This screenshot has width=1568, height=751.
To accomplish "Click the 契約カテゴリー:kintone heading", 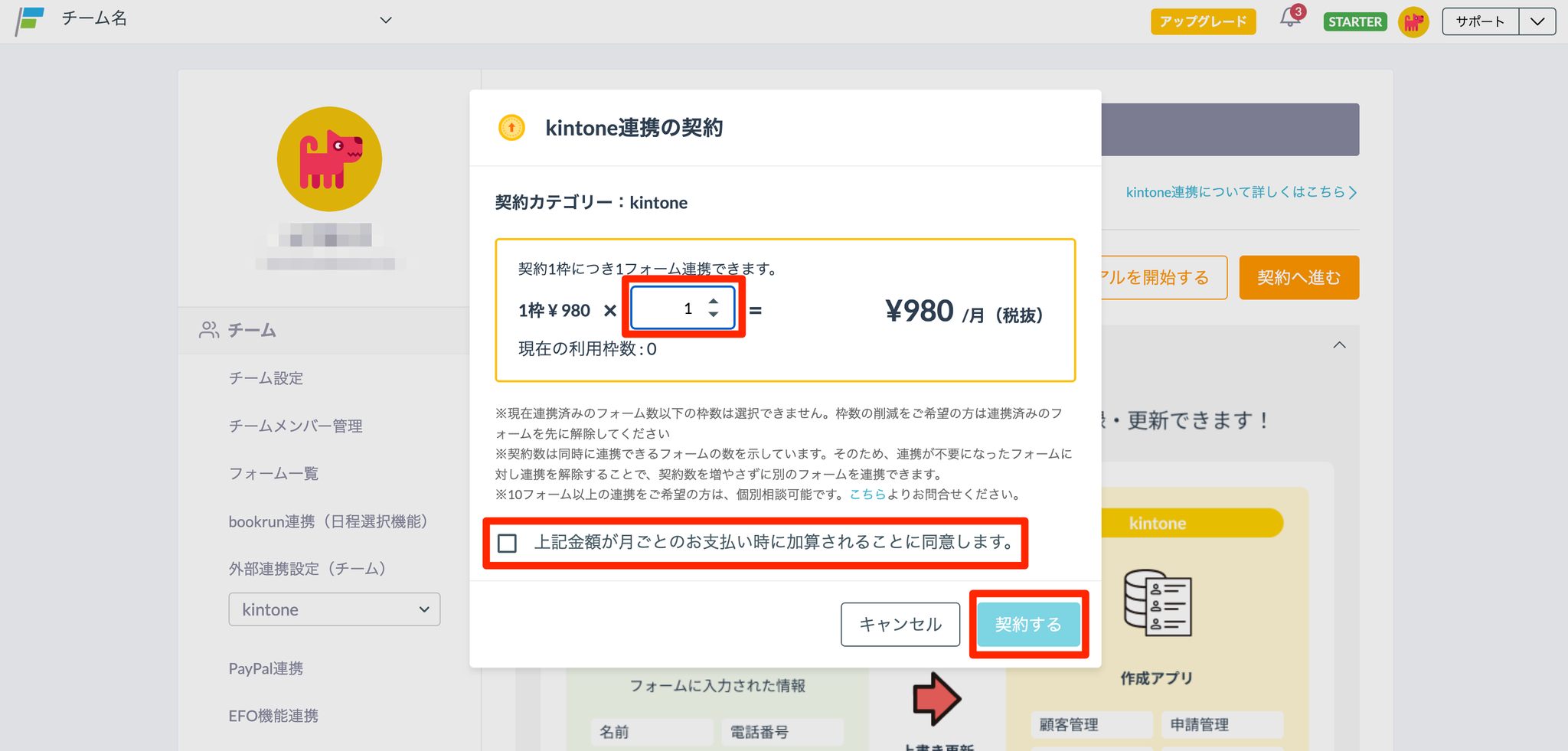I will click(591, 203).
